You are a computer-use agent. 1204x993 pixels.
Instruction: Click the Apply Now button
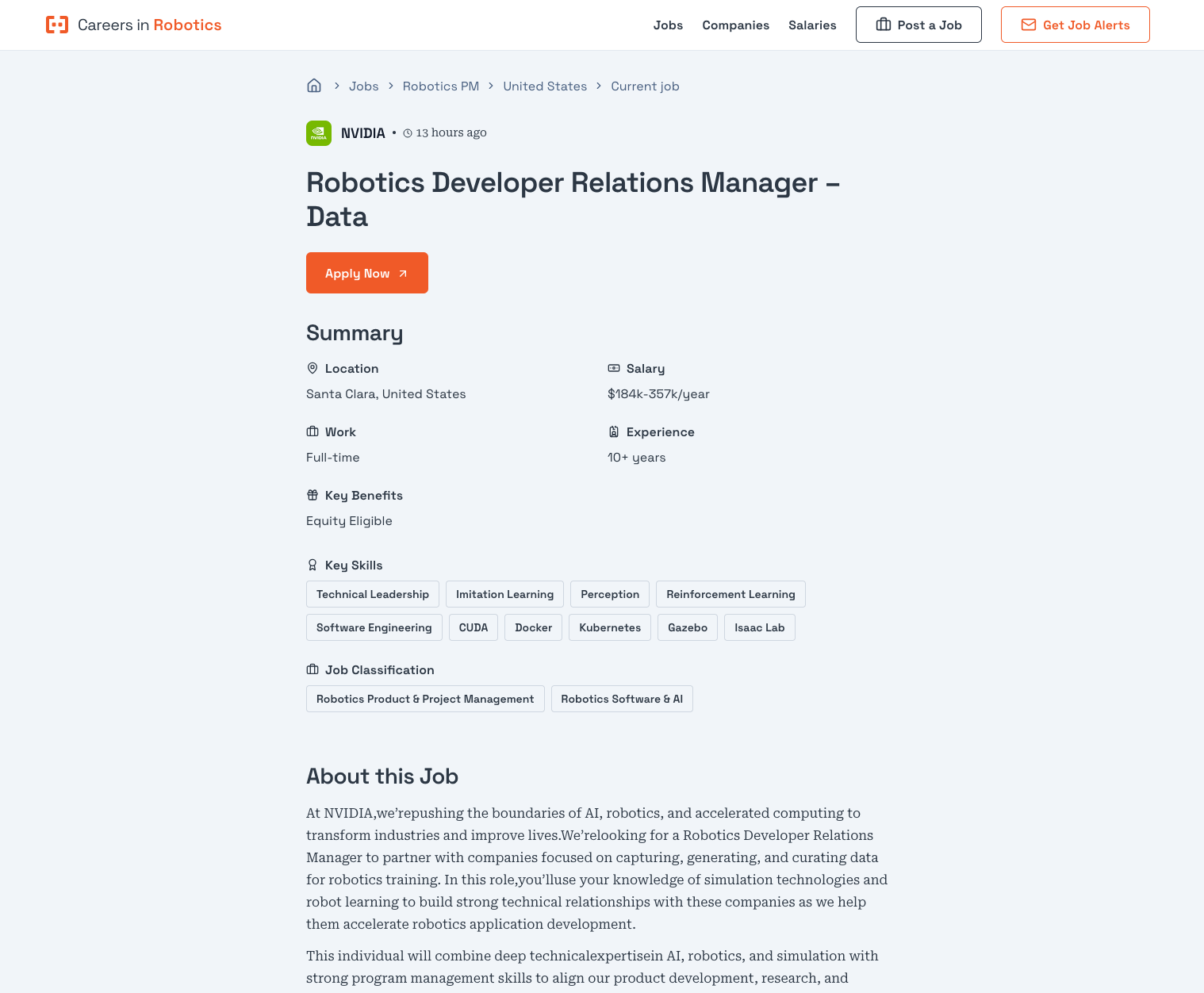pyautogui.click(x=366, y=272)
